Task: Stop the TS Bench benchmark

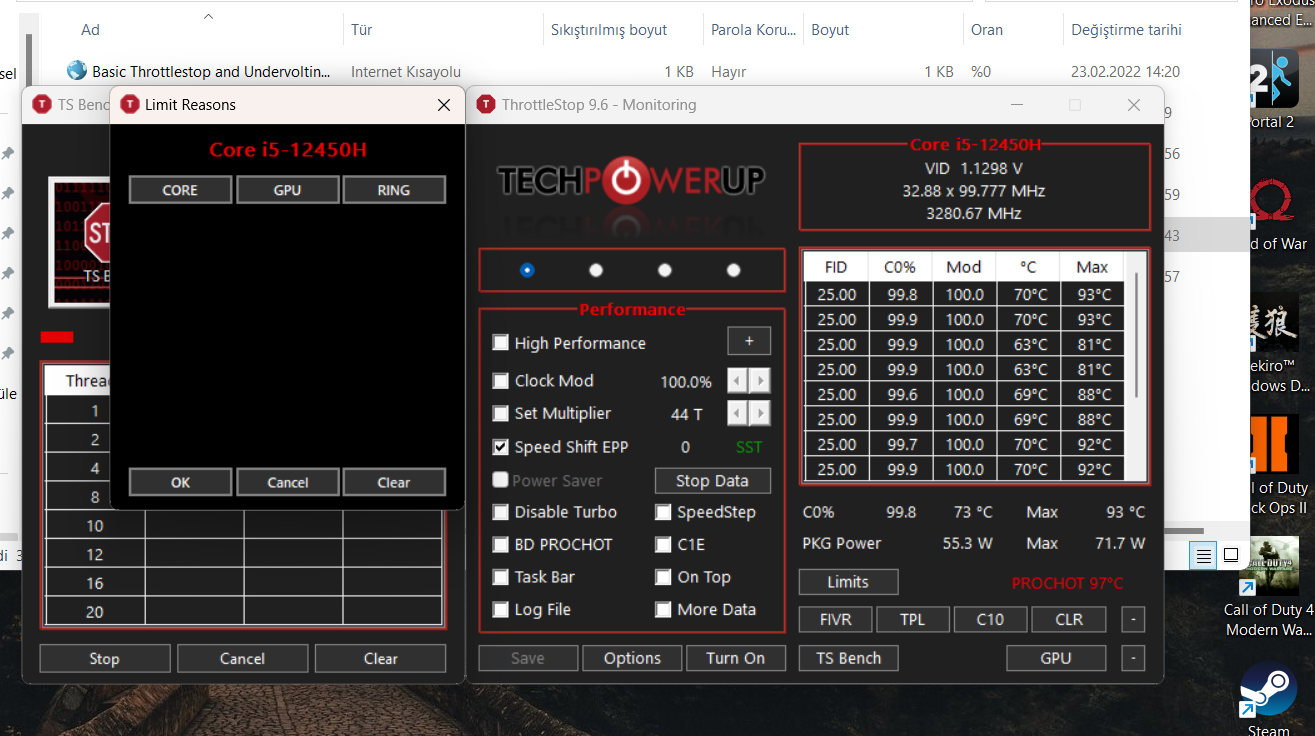Action: click(104, 659)
